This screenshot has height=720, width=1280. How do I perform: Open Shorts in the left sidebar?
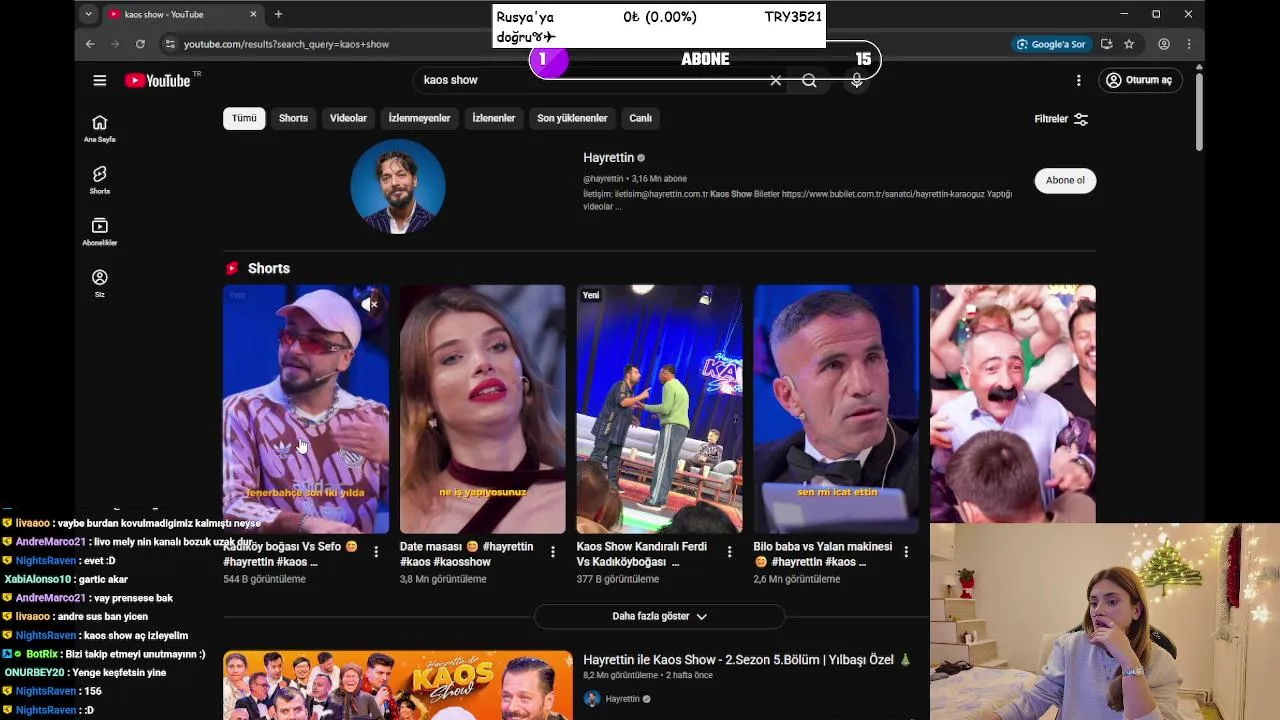pyautogui.click(x=99, y=181)
